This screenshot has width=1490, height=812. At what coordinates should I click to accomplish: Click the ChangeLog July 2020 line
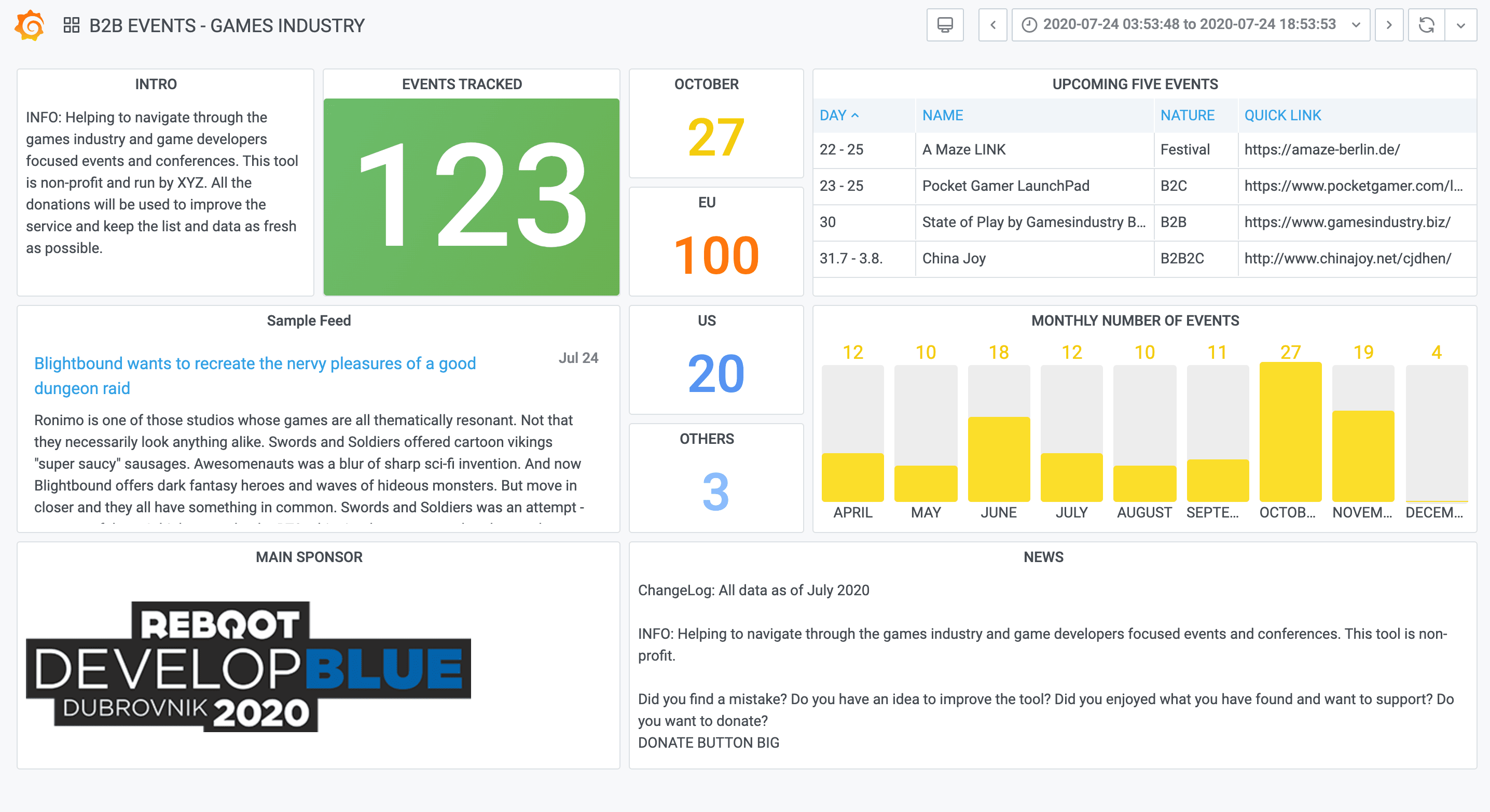753,590
